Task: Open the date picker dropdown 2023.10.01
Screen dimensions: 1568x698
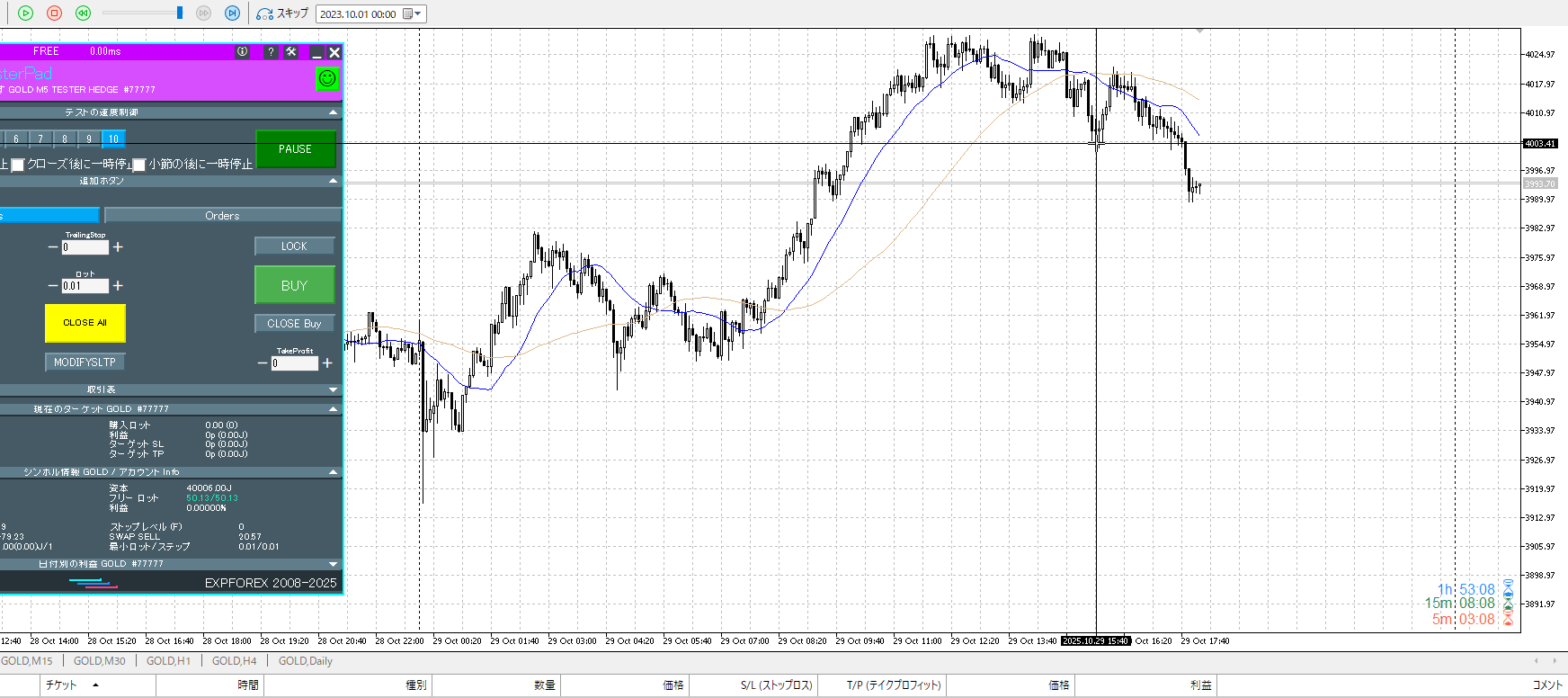Action: click(418, 13)
